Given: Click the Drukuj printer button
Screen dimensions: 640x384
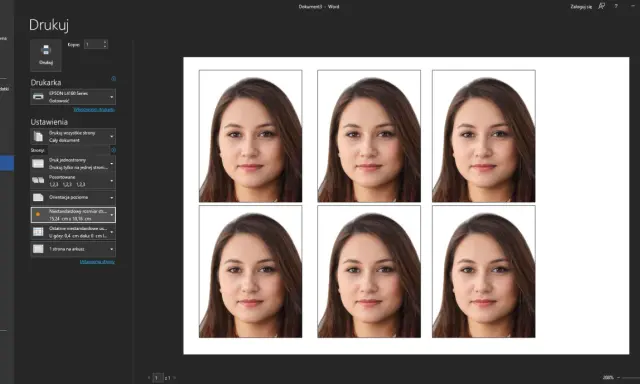Looking at the screenshot, I should [x=46, y=55].
